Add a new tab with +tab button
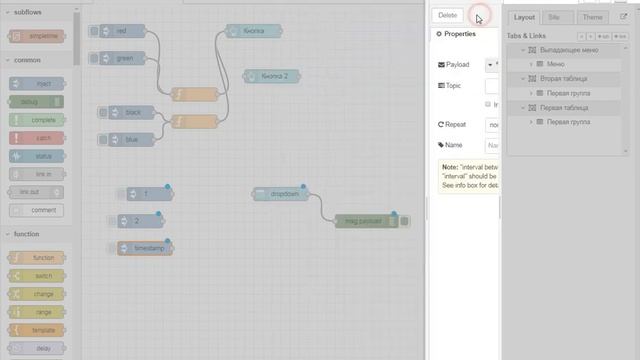 coord(604,36)
